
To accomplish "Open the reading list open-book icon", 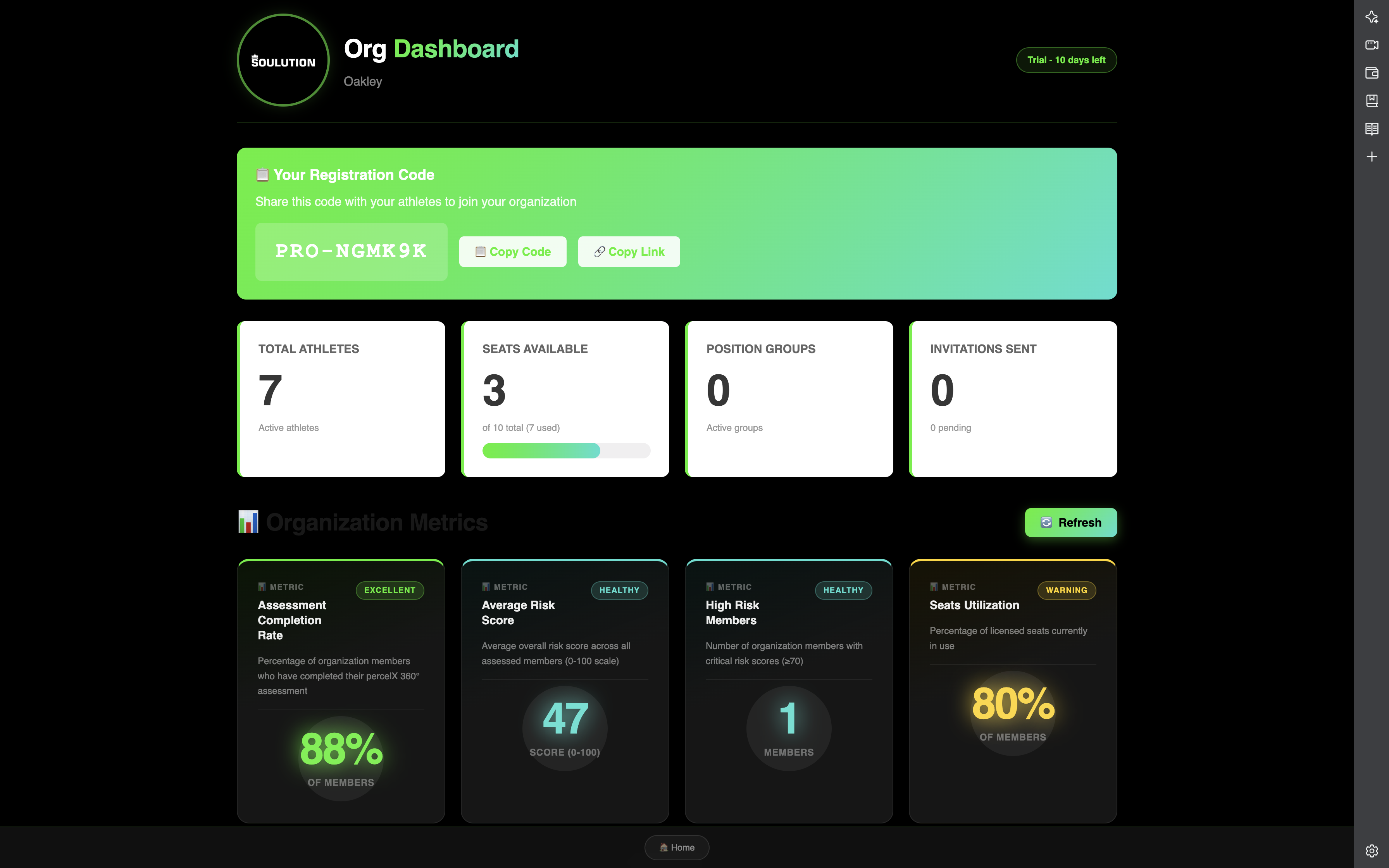I will (1371, 129).
